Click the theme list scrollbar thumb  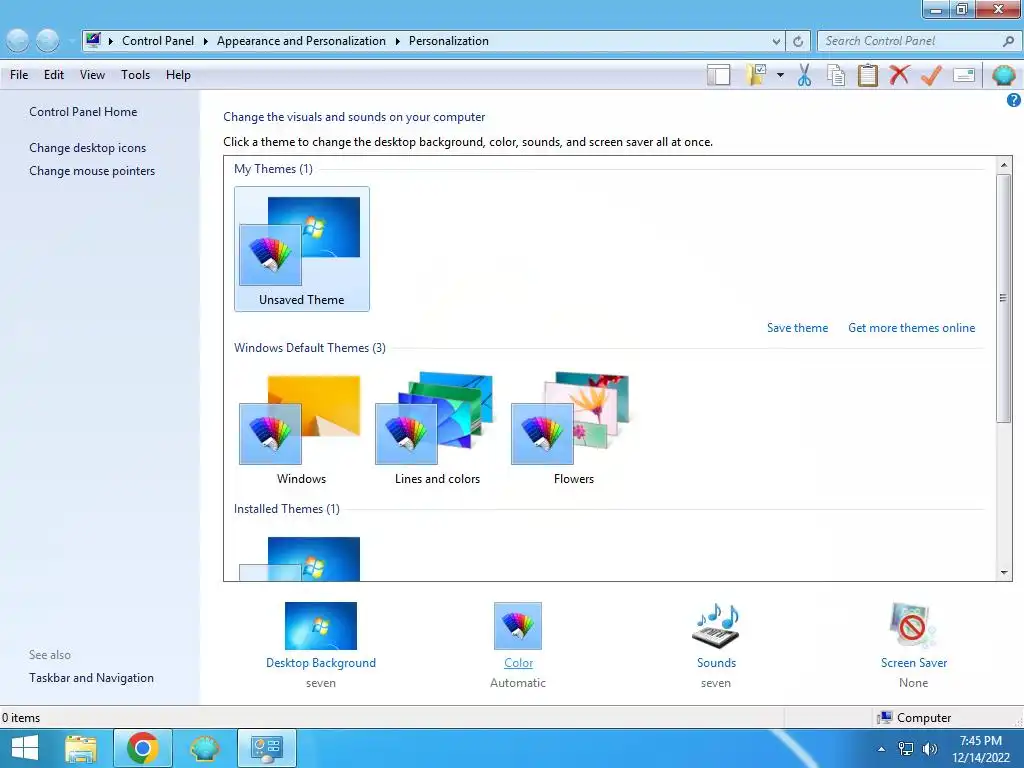click(1004, 298)
